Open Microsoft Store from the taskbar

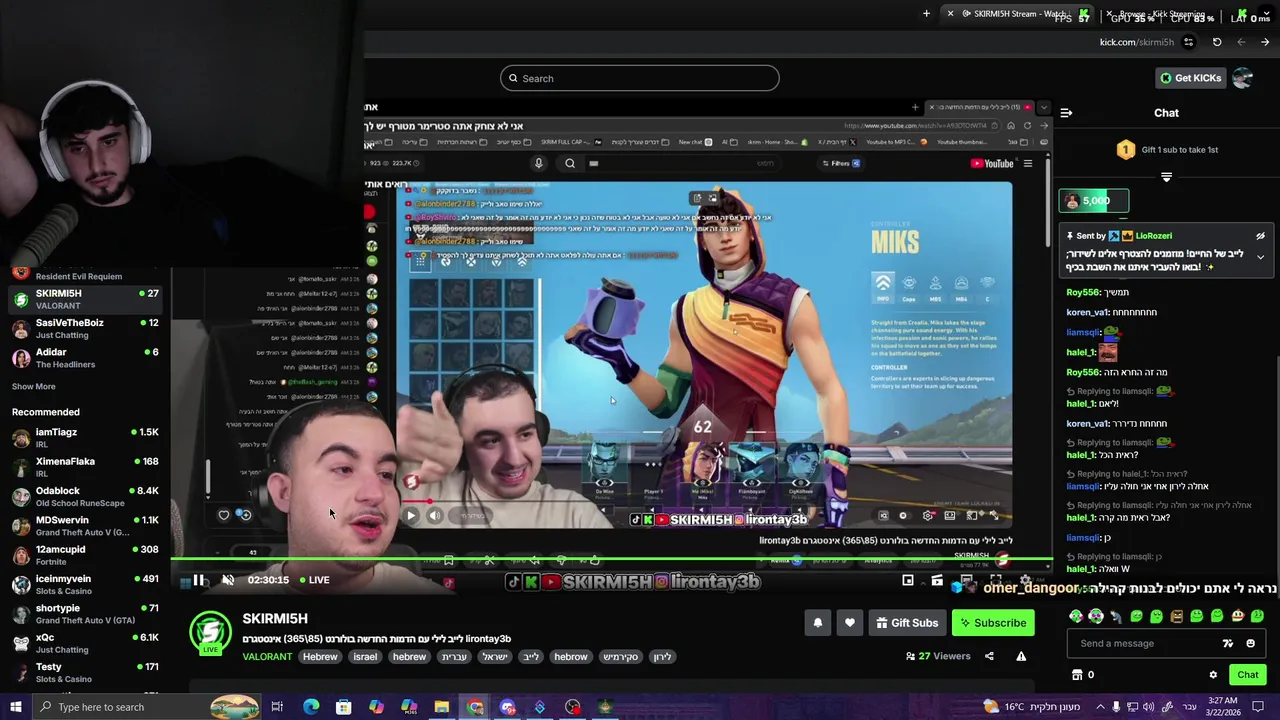[343, 707]
